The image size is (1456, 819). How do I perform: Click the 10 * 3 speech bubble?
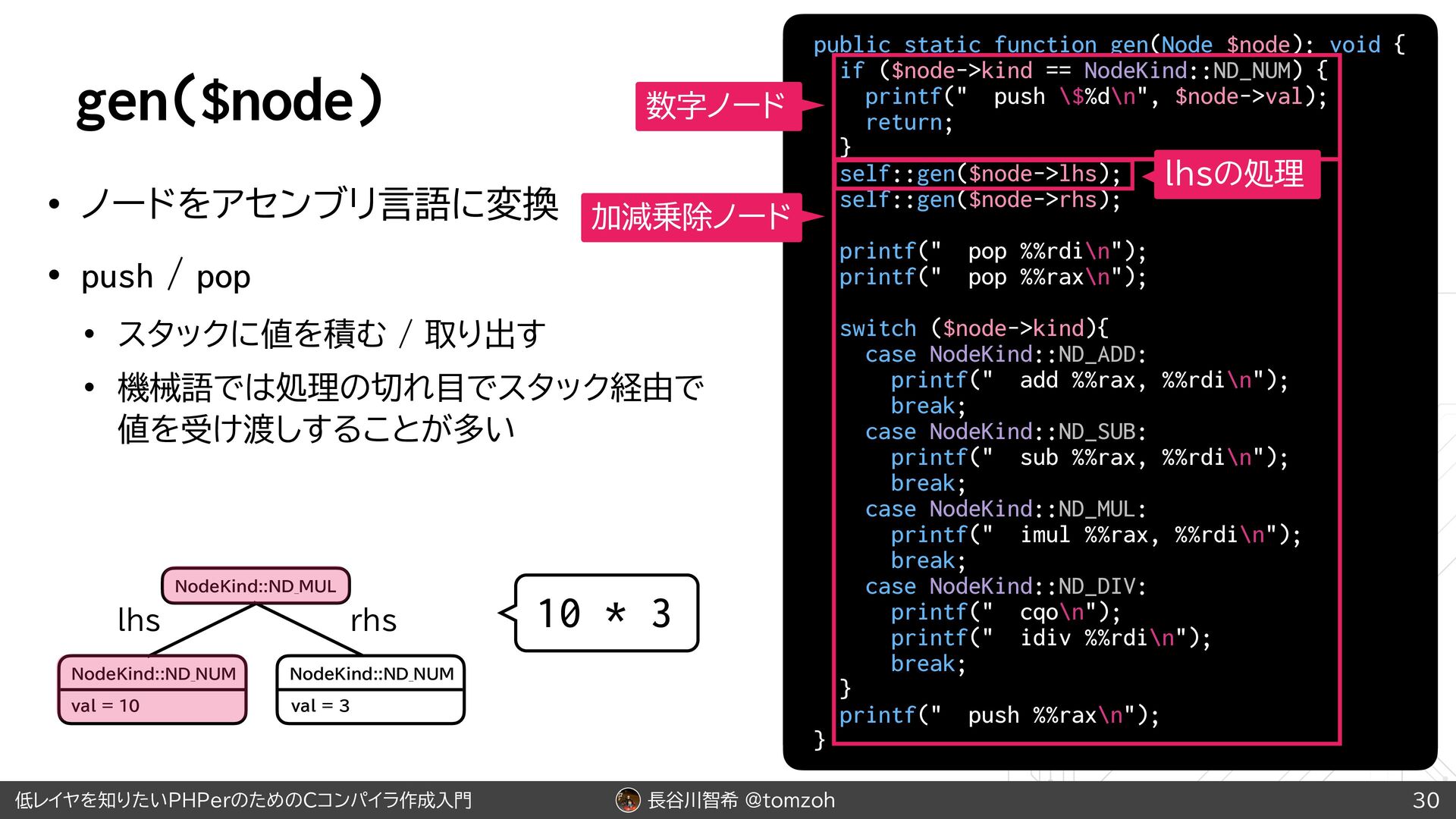pyautogui.click(x=606, y=613)
